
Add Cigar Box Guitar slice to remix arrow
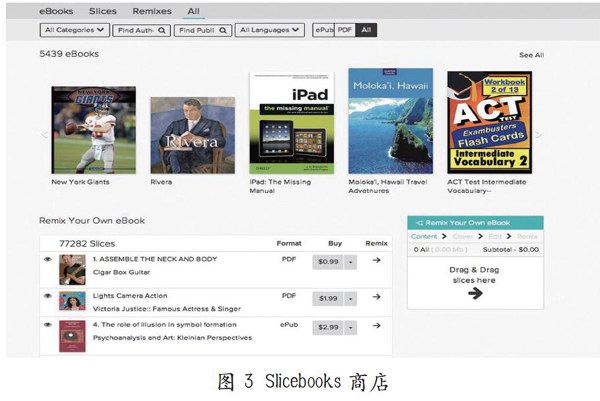(377, 260)
